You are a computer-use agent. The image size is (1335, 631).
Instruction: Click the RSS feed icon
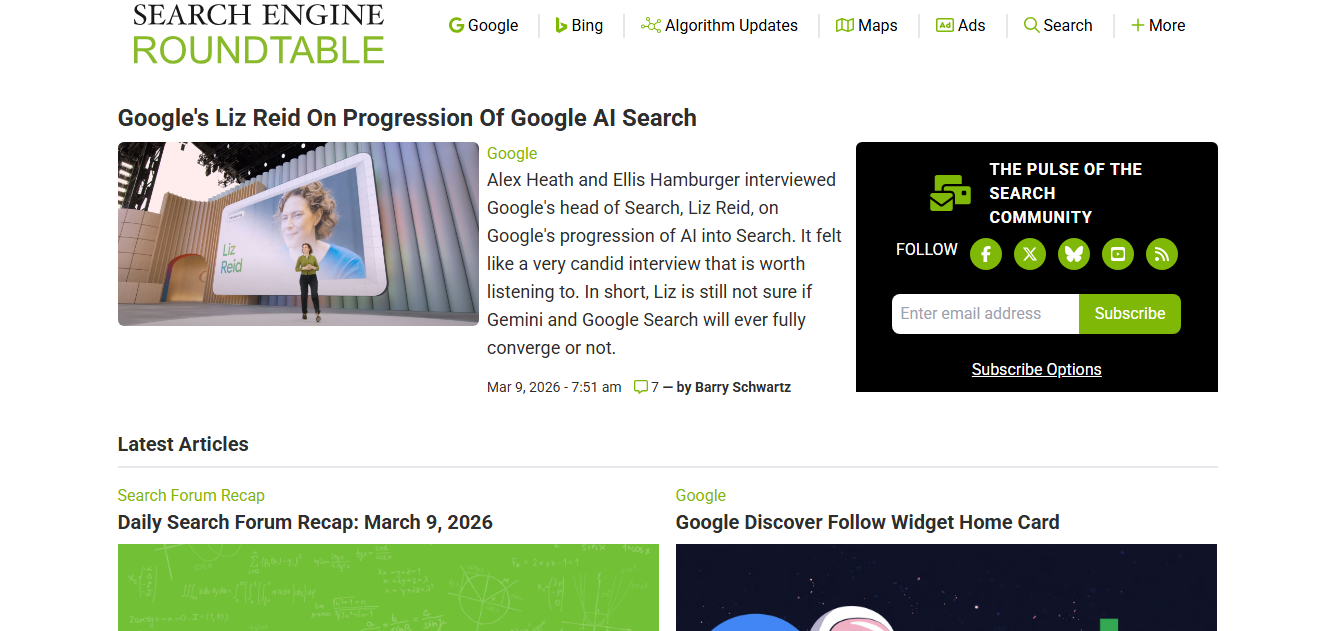(1161, 254)
